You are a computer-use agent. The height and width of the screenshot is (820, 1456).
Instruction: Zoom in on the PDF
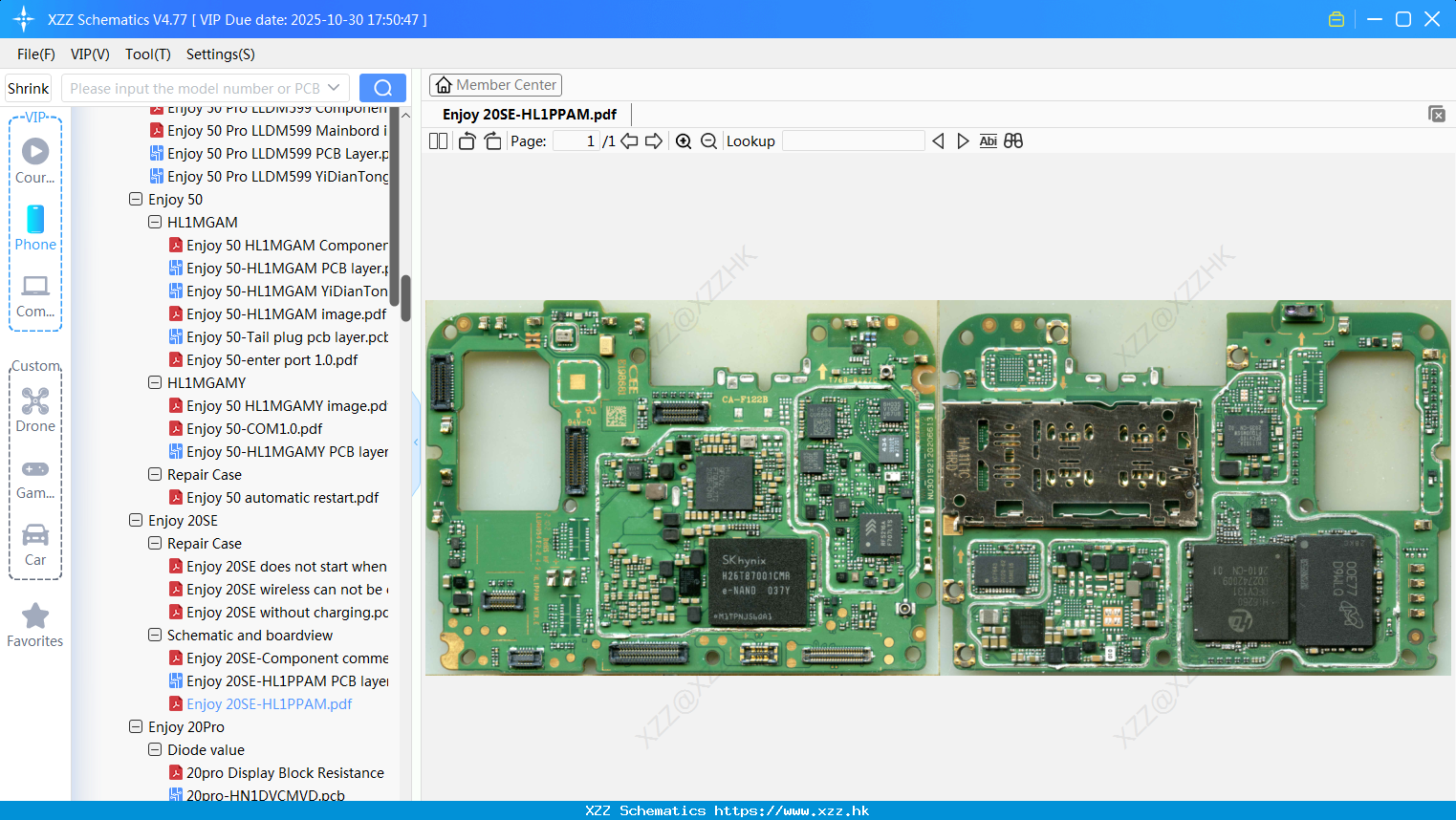tap(684, 141)
